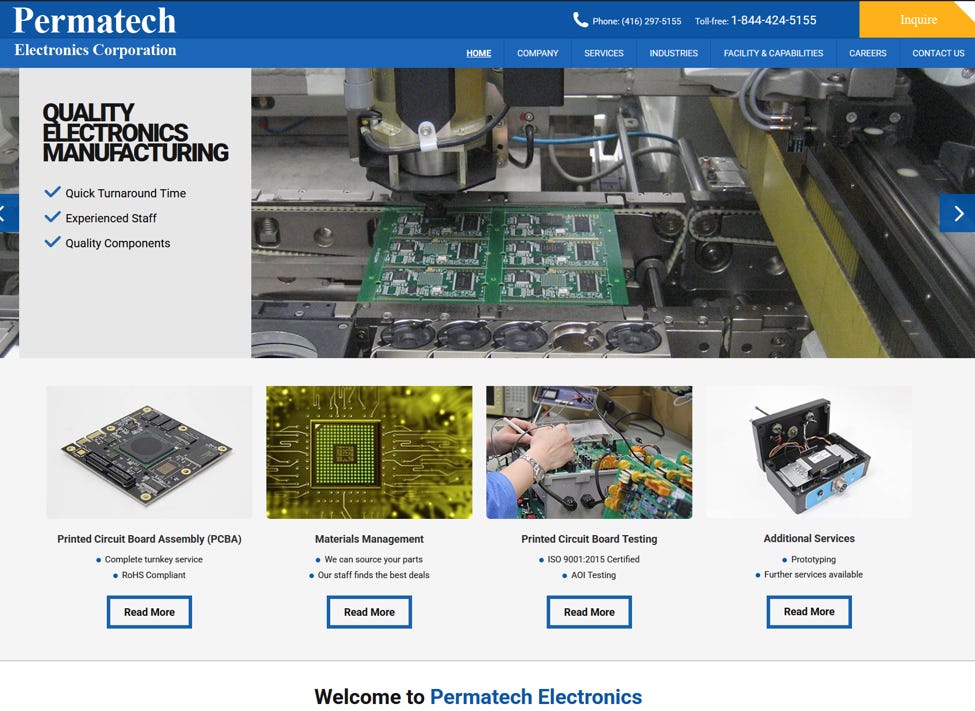Click 'Our staff finds the best deals'
Viewport: 975px width, 711px height.
pos(374,575)
